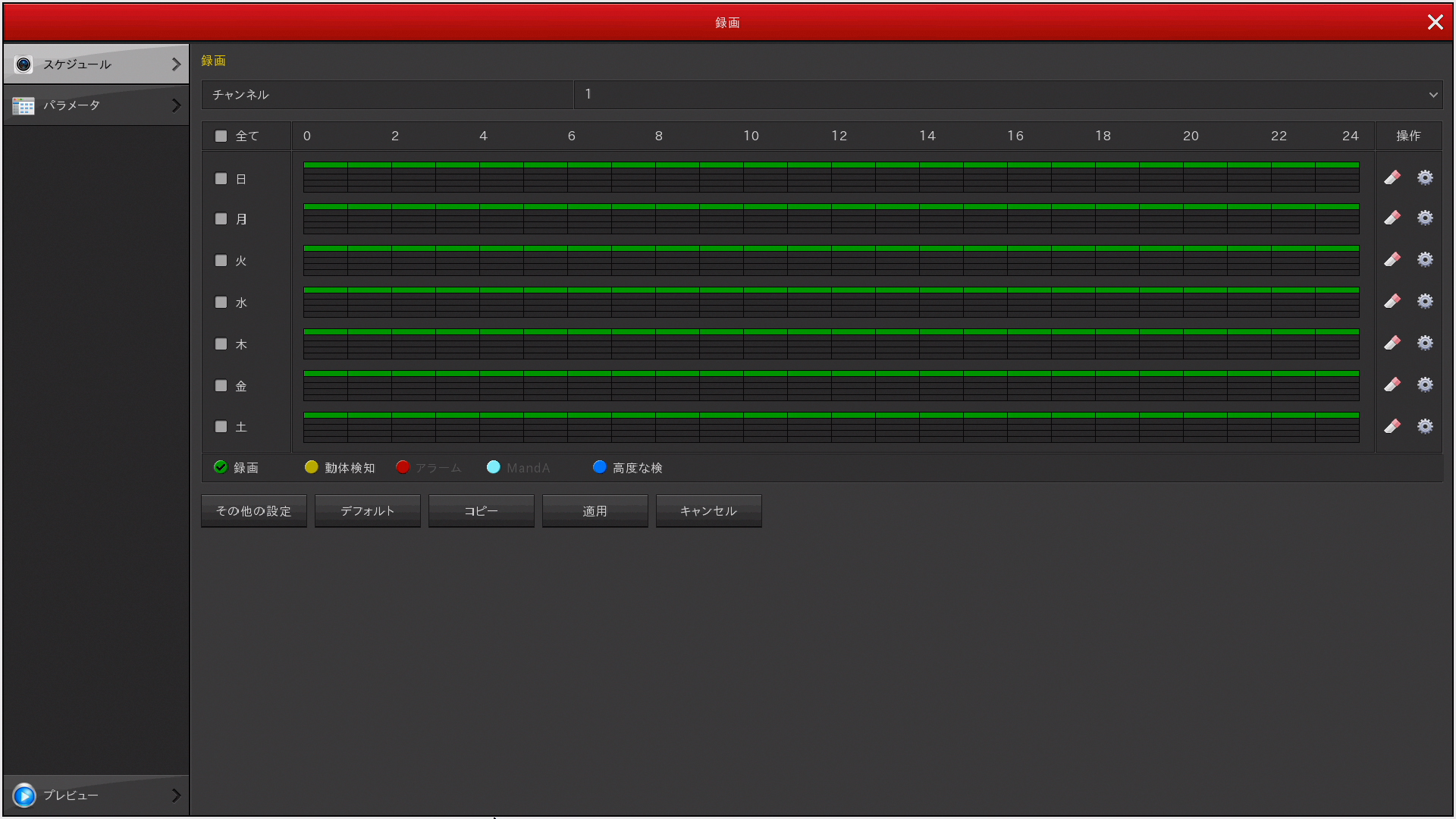
Task: Open settings gear for 木 row
Action: tap(1426, 344)
